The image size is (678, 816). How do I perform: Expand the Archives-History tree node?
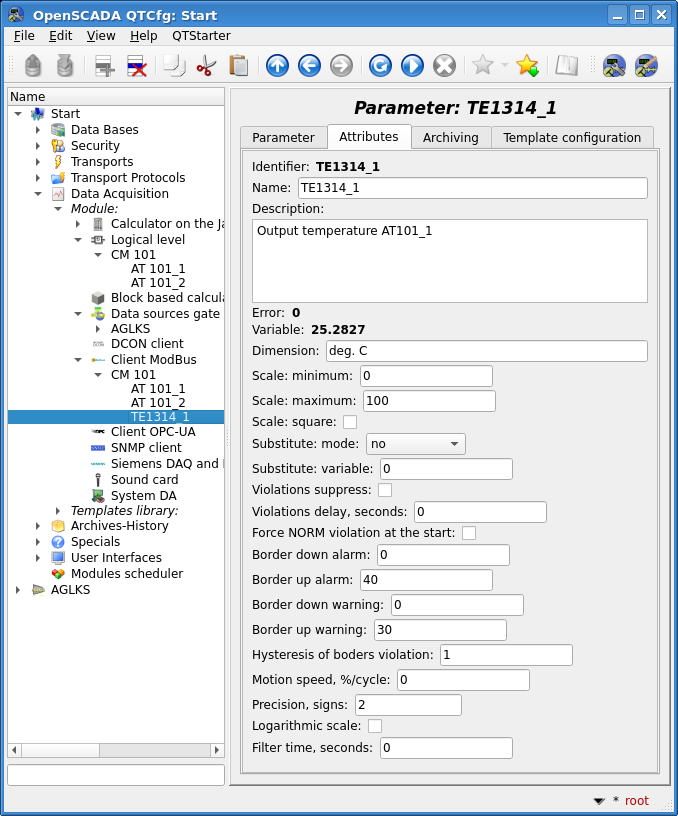(x=38, y=526)
